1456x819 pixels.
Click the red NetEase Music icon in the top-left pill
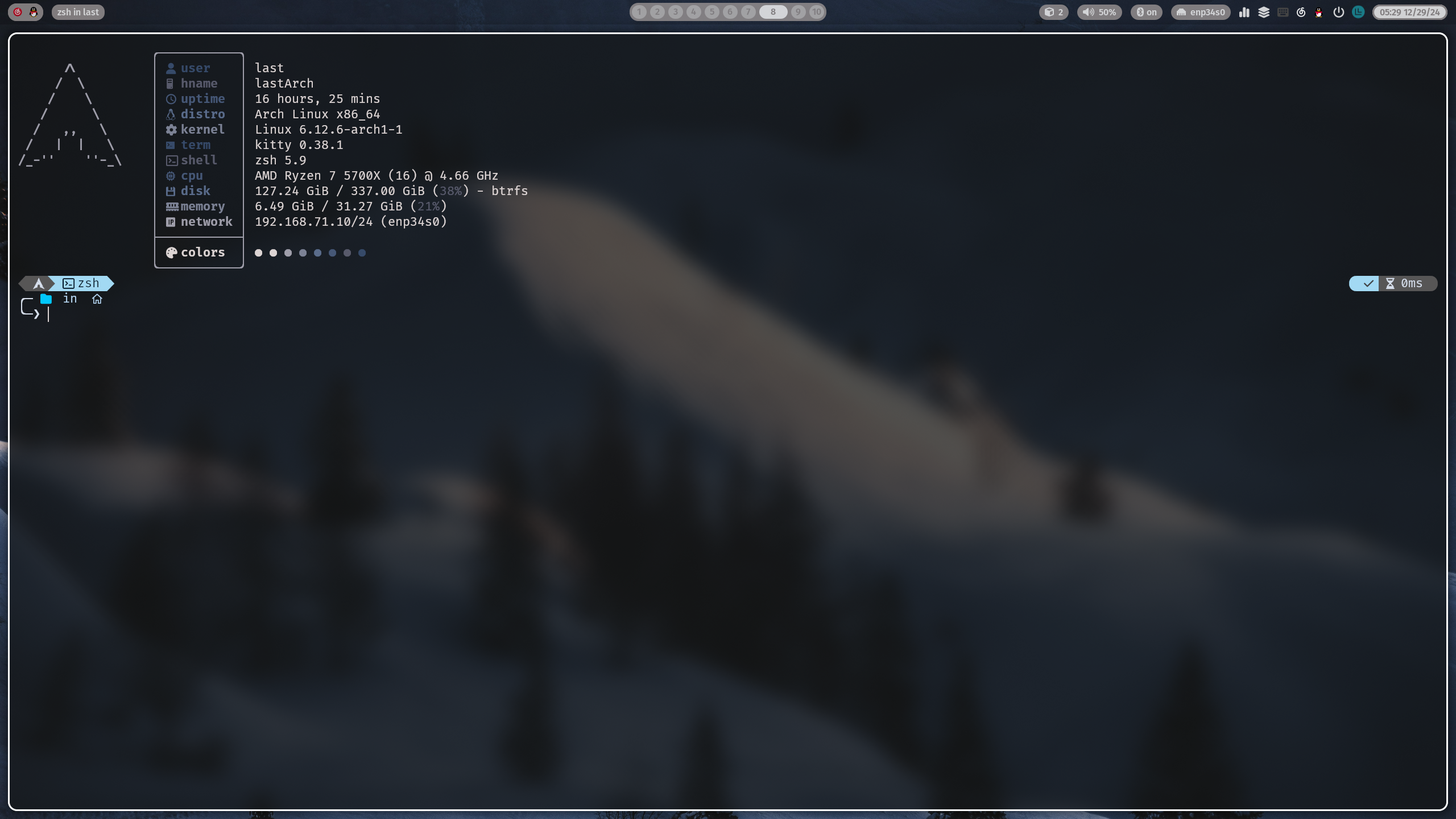pyautogui.click(x=18, y=12)
